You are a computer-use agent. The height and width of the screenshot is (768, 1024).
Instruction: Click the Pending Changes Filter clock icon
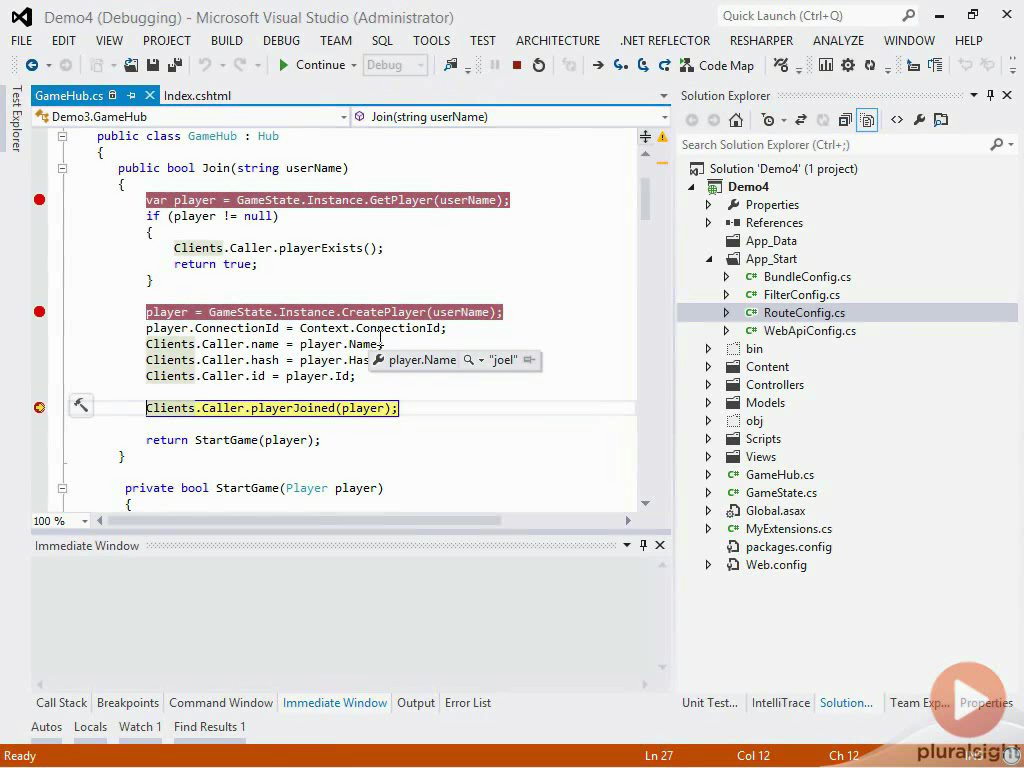(x=769, y=120)
